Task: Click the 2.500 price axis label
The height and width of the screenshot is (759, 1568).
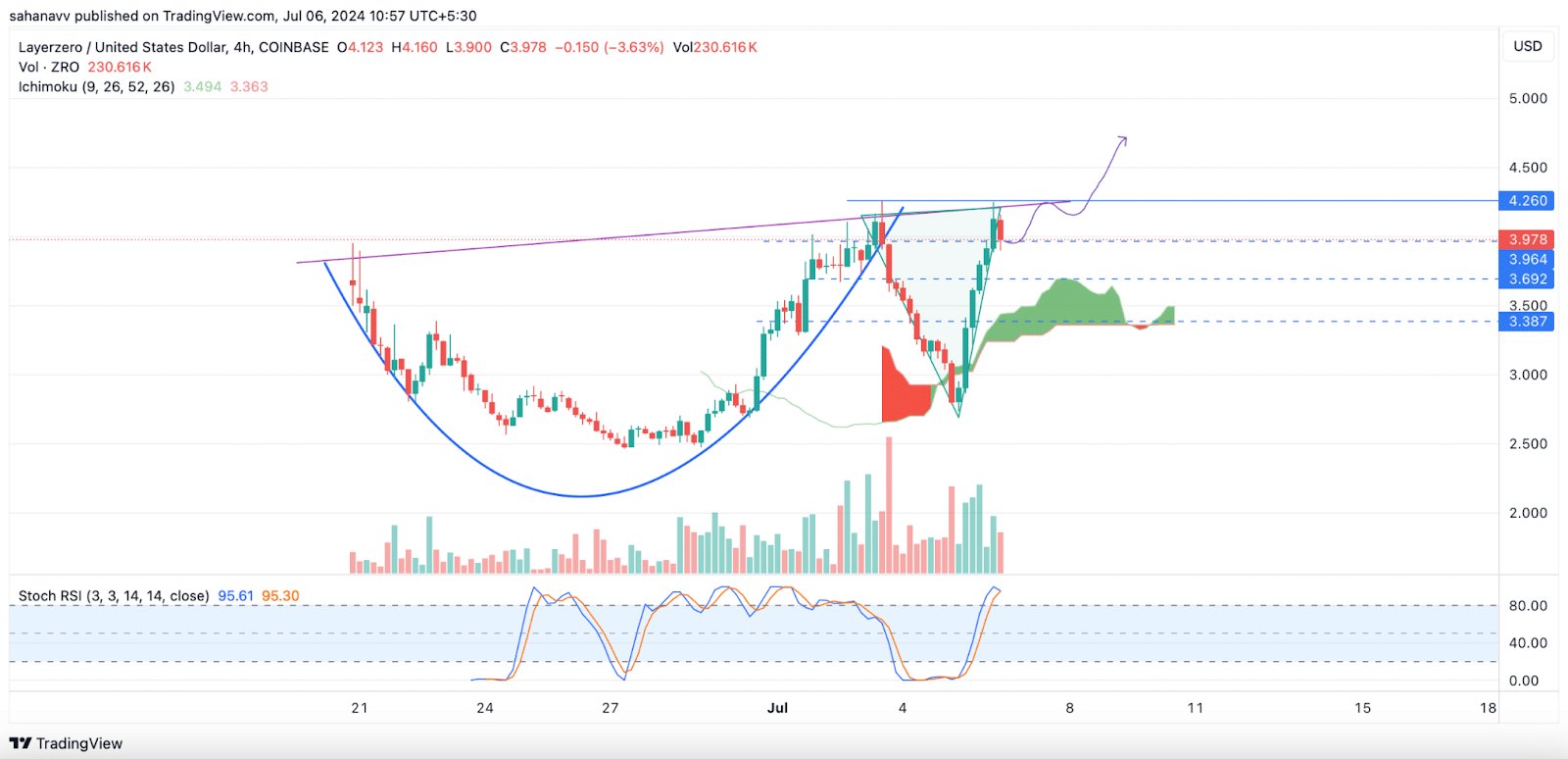Action: click(1528, 444)
